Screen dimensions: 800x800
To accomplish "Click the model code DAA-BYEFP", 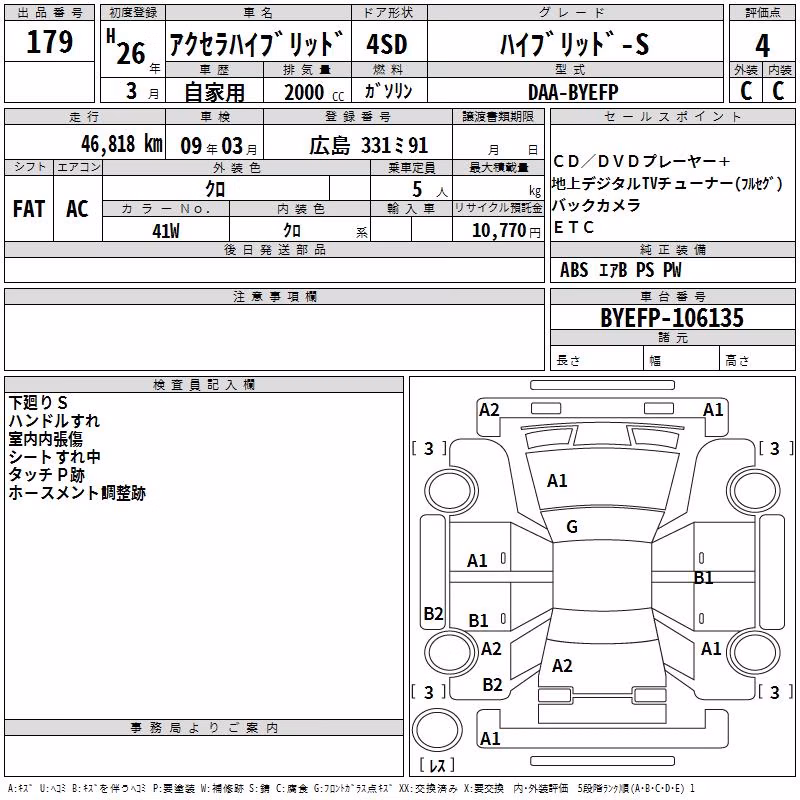I will [573, 92].
